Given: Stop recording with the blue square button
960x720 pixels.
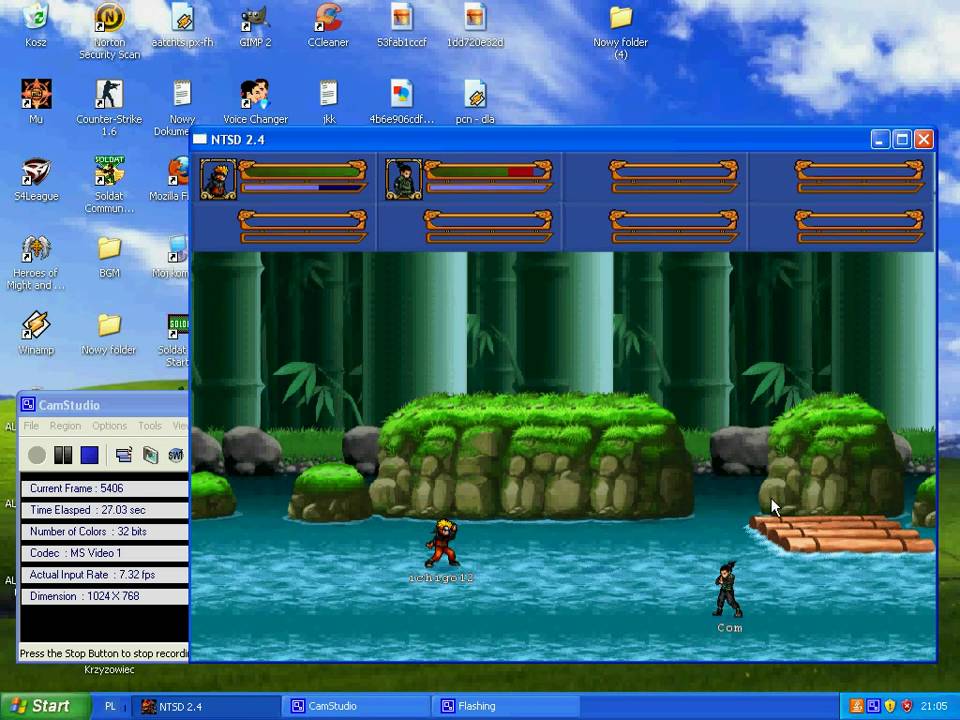Looking at the screenshot, I should tap(89, 455).
